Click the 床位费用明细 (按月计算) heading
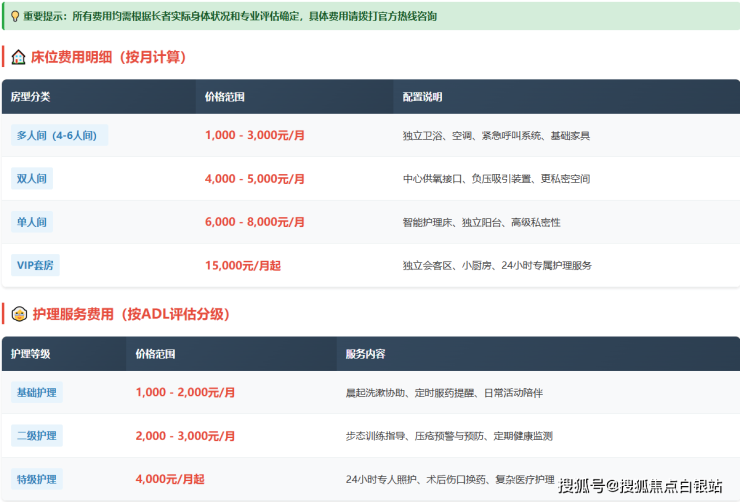This screenshot has height=502, width=740. (x=109, y=57)
